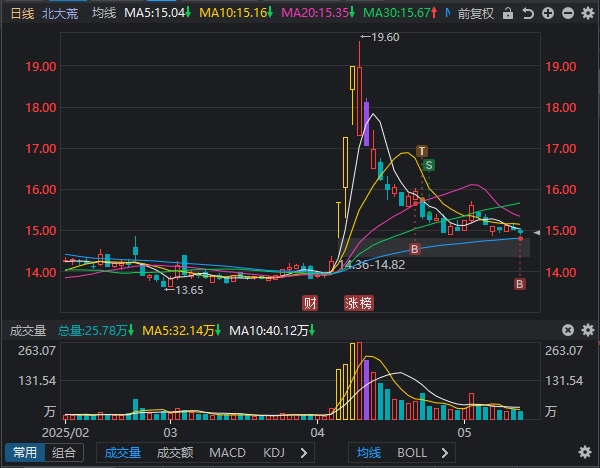Toggle the 均线 overlay at the bottom
600x468 pixels.
[370, 453]
